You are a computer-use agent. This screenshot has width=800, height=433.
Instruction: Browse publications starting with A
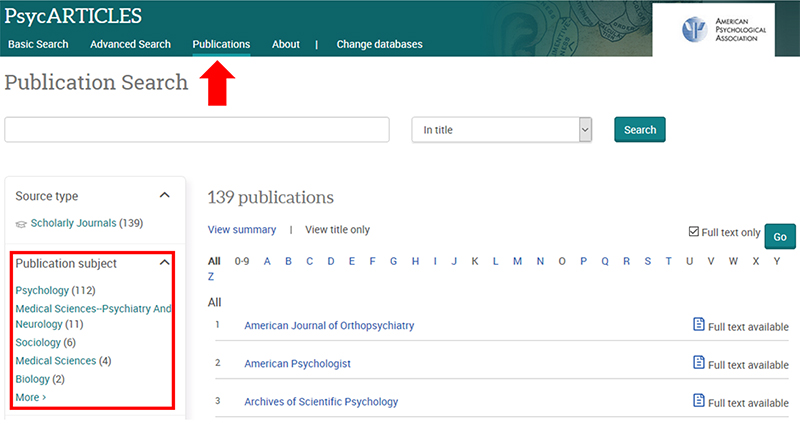coord(267,261)
